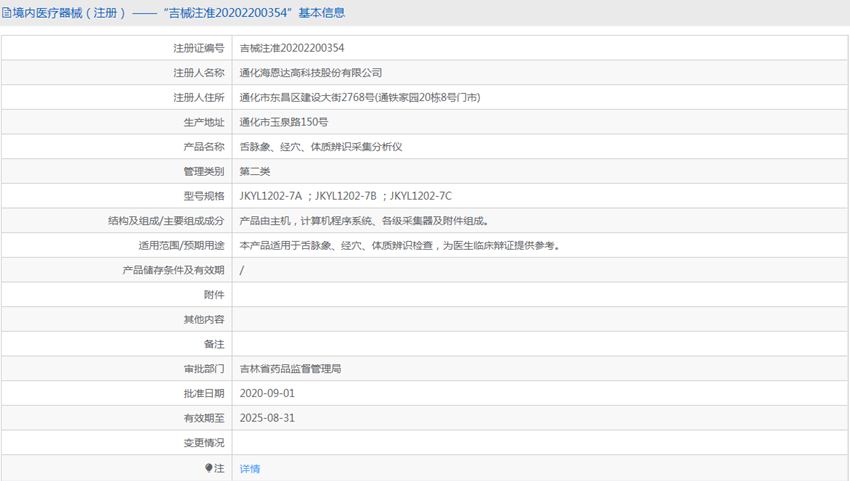Select company name 通化海恩达高科技股份有限公司

[x=311, y=73]
